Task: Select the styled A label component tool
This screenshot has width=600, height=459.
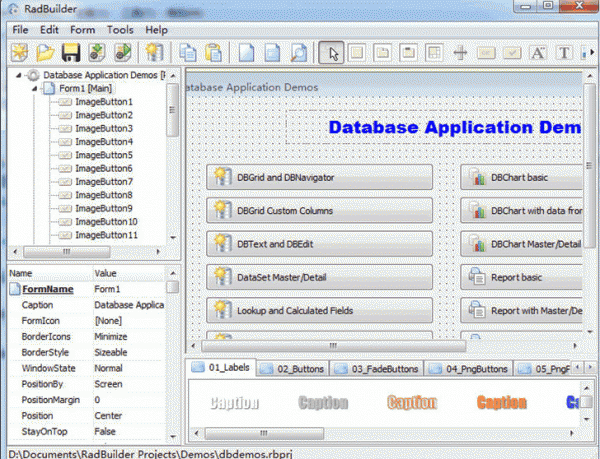Action: tap(538, 52)
